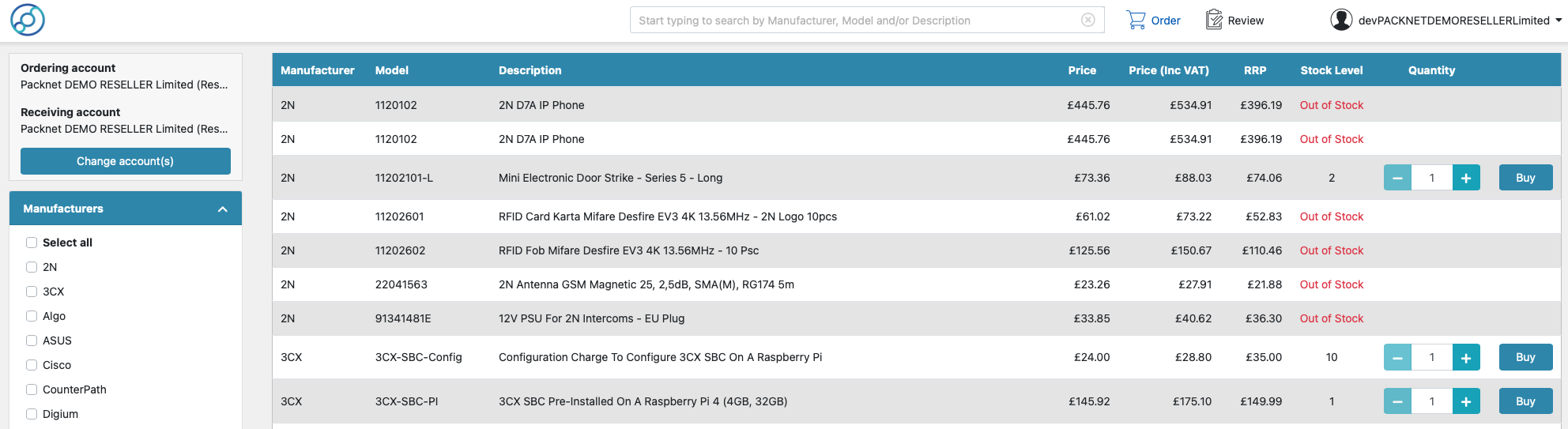Tick the Algo manufacturer checkbox
The height and width of the screenshot is (429, 1568).
click(32, 316)
